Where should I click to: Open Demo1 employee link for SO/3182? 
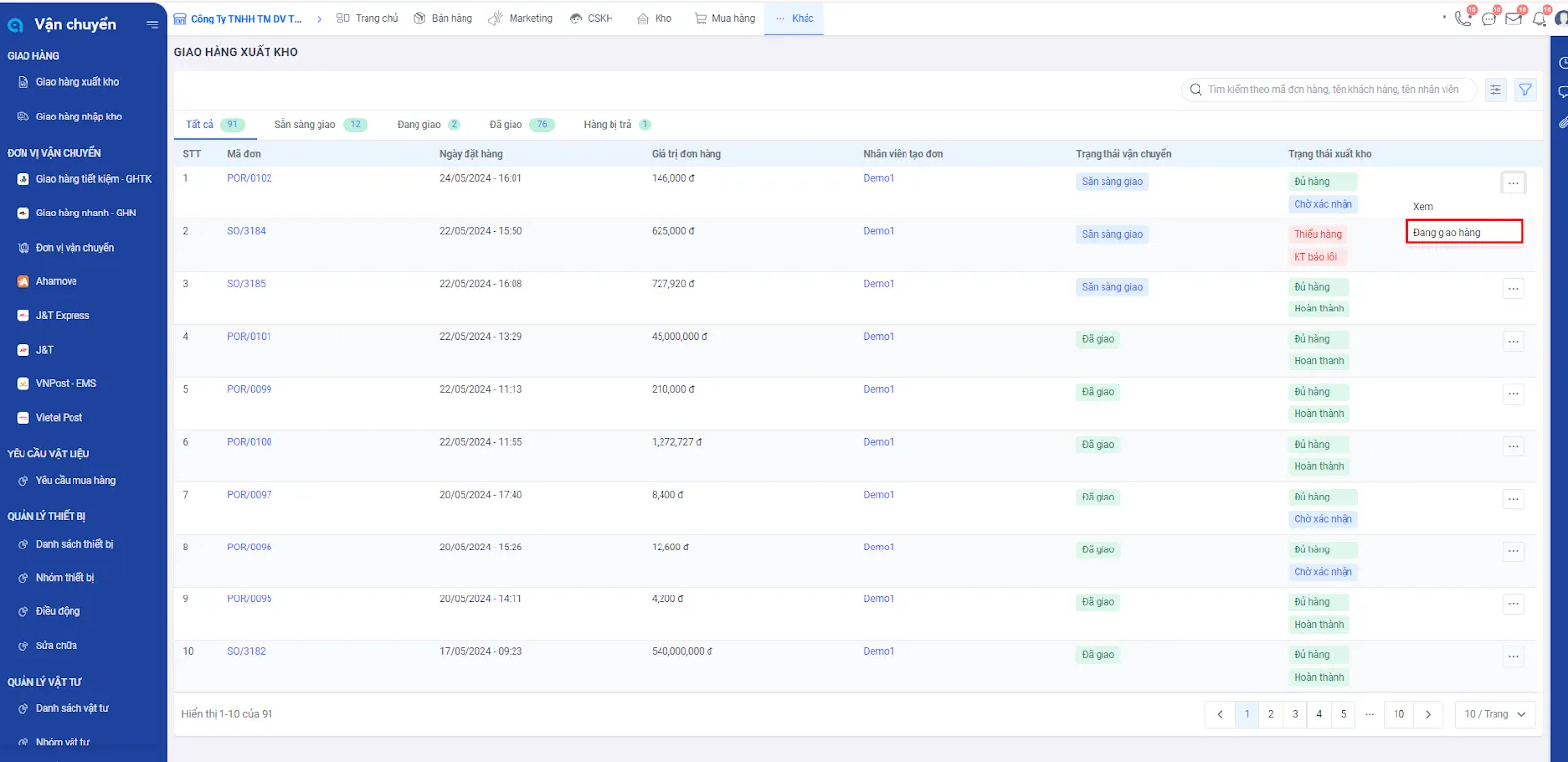[878, 651]
